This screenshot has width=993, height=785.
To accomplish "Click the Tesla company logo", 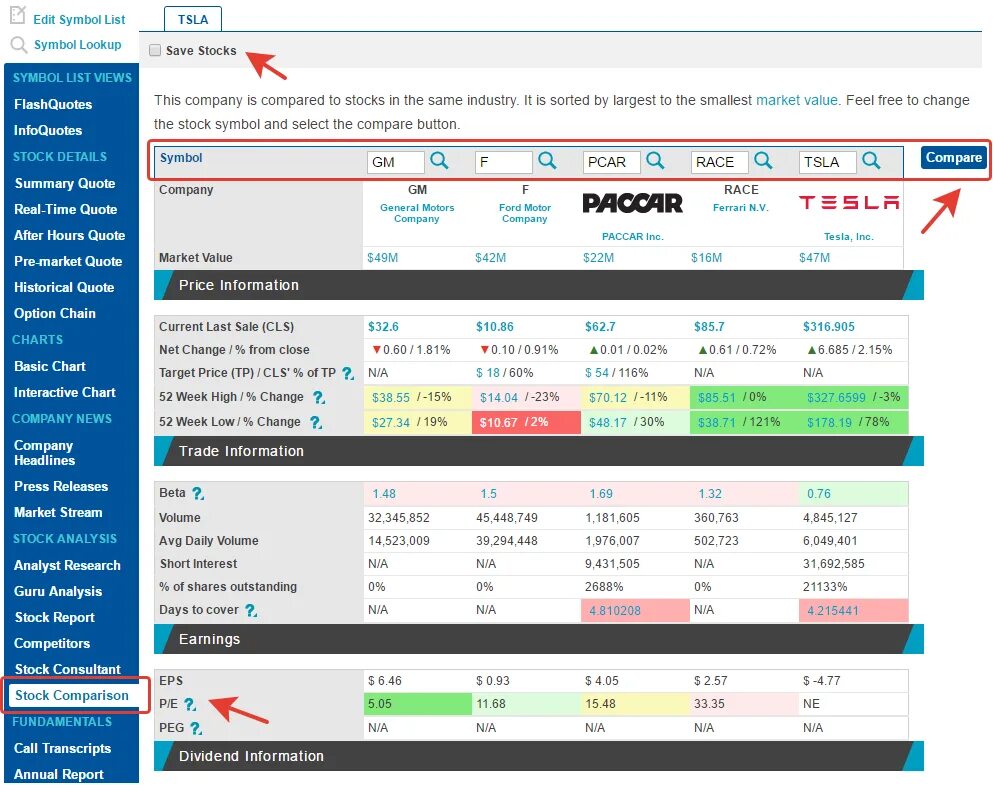I will [849, 203].
